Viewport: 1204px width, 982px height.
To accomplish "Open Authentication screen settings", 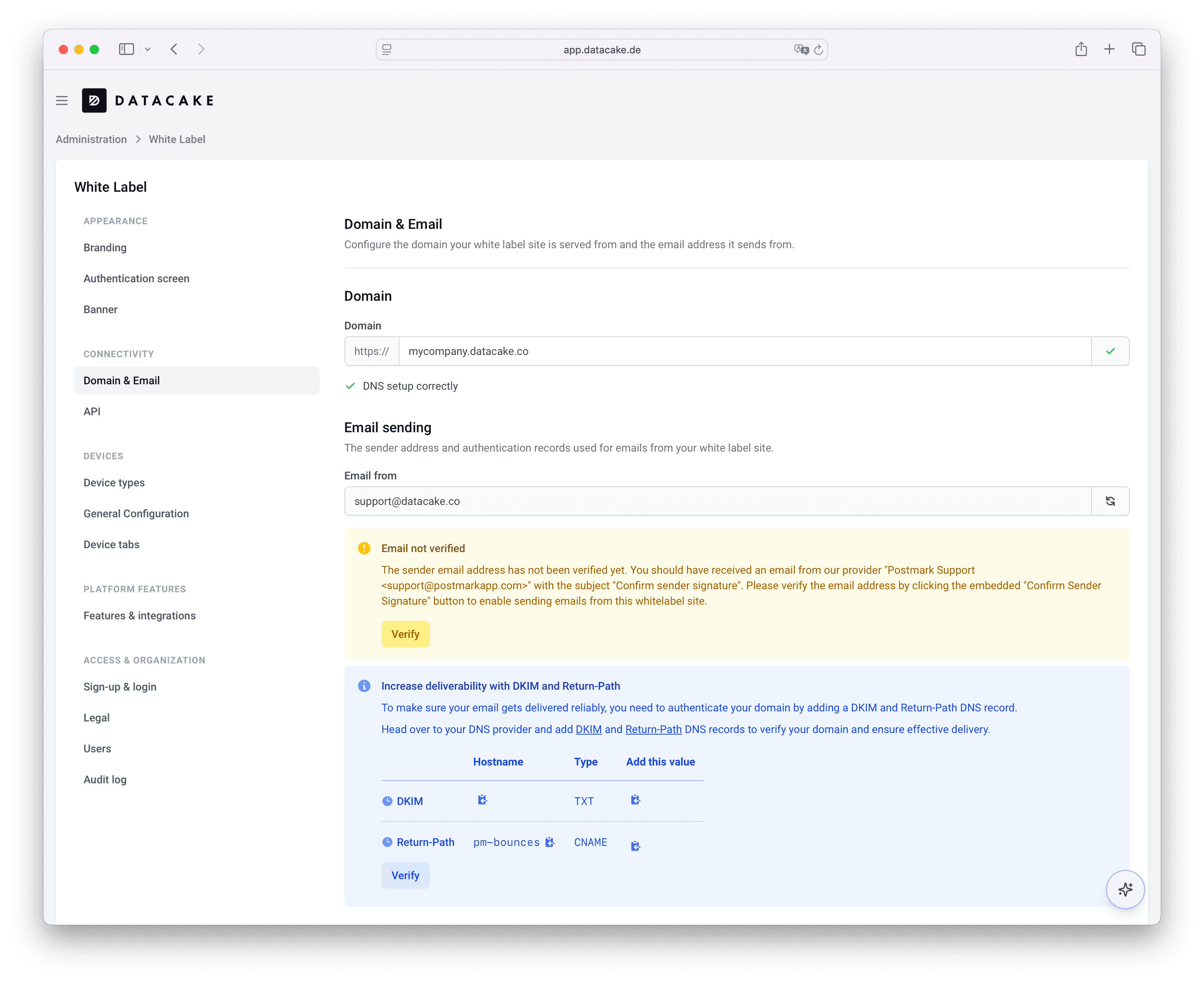I will pos(136,279).
